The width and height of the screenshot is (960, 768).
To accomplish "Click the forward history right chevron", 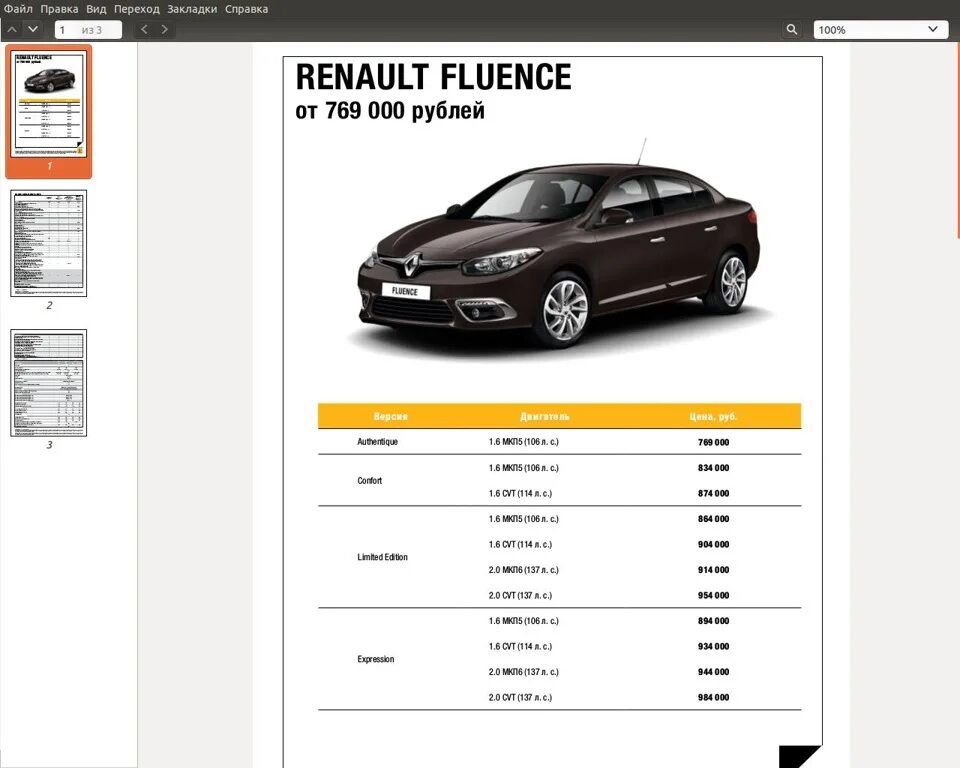I will tap(165, 29).
